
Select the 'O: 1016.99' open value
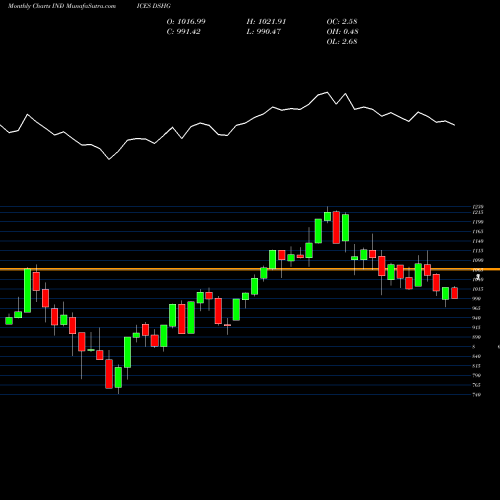click(186, 22)
